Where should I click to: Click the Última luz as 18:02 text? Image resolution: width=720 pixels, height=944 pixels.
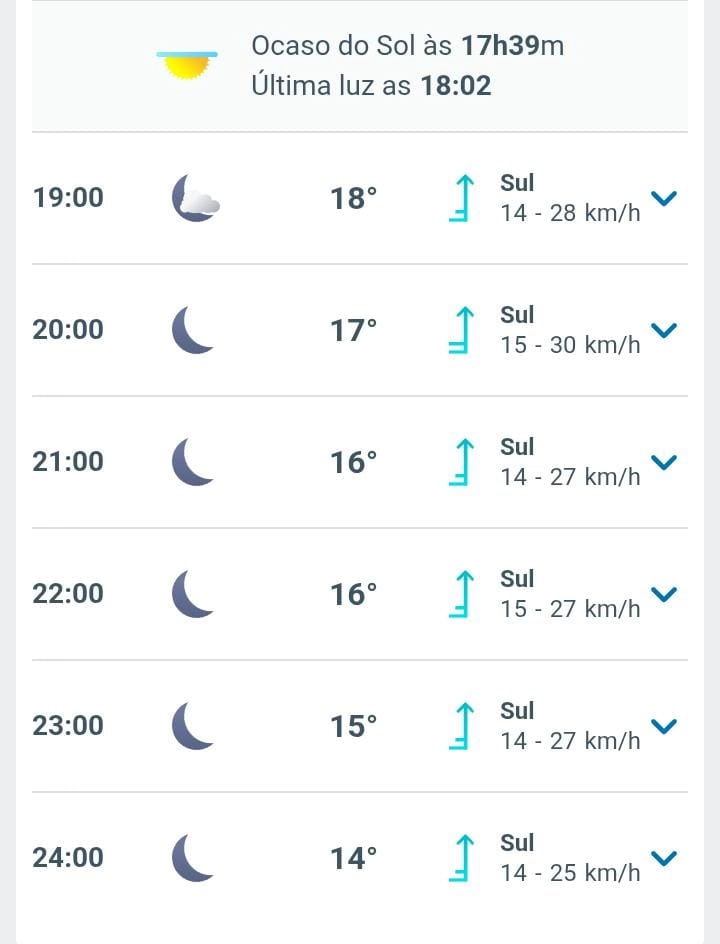click(371, 86)
